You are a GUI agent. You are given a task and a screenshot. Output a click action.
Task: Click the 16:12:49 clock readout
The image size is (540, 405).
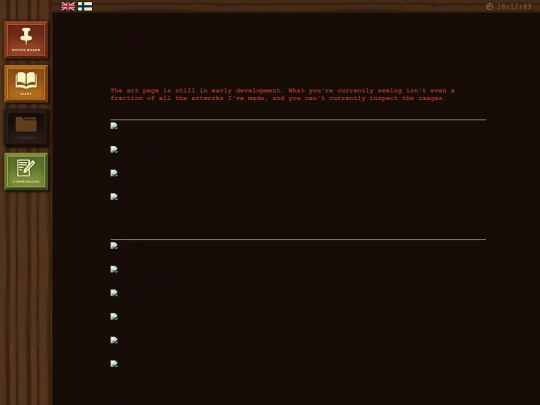point(514,6)
